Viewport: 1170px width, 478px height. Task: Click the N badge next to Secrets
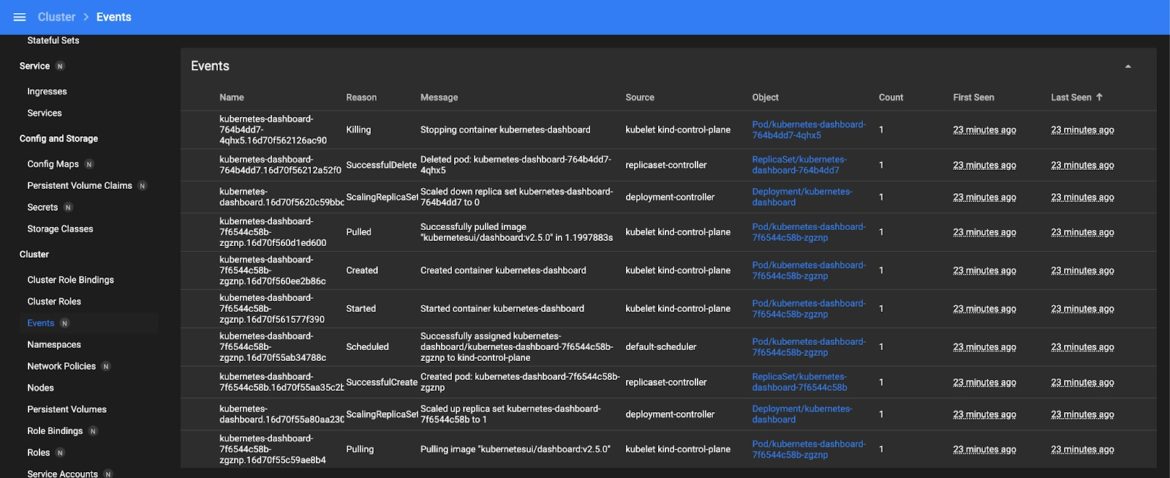click(68, 207)
